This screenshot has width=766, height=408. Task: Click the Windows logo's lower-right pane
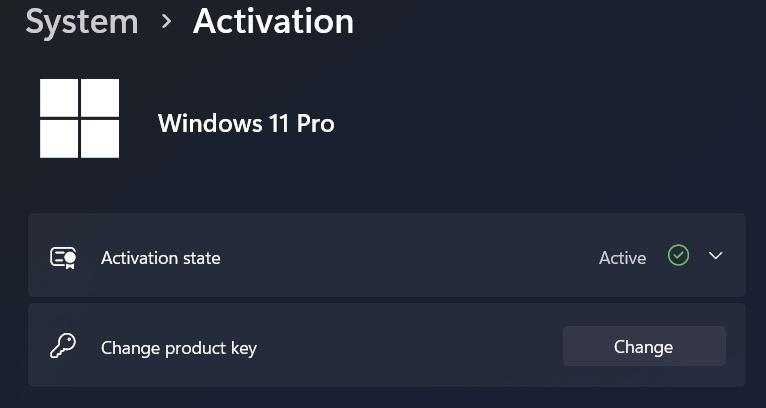point(100,139)
